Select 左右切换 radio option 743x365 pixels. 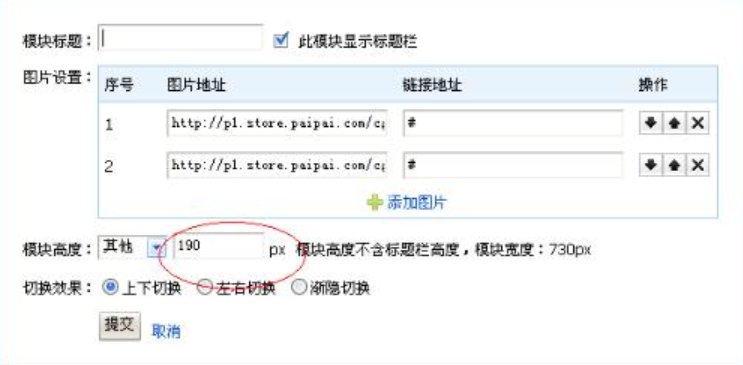coord(204,287)
